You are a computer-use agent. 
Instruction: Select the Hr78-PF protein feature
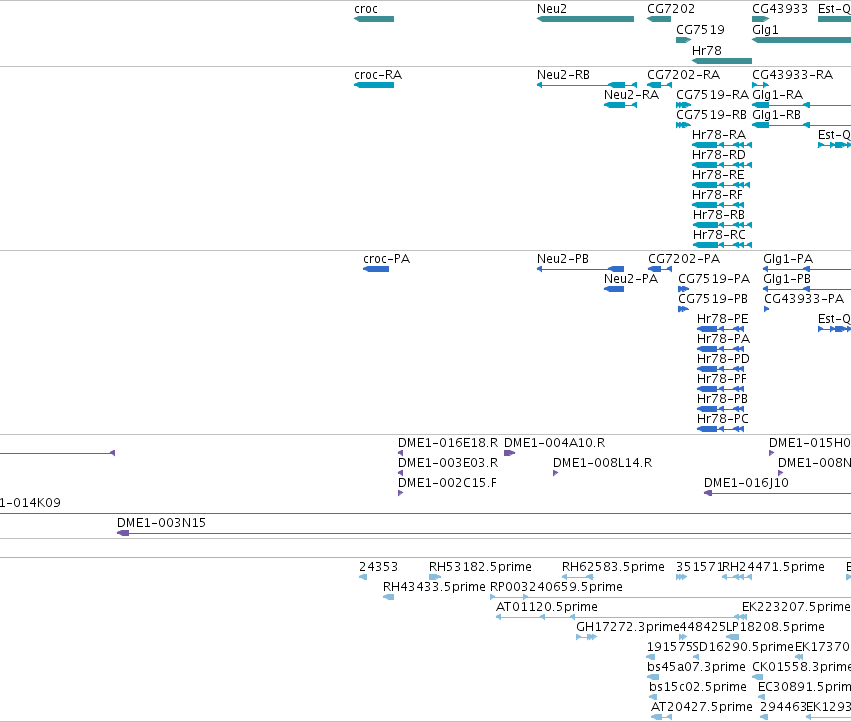click(x=720, y=389)
